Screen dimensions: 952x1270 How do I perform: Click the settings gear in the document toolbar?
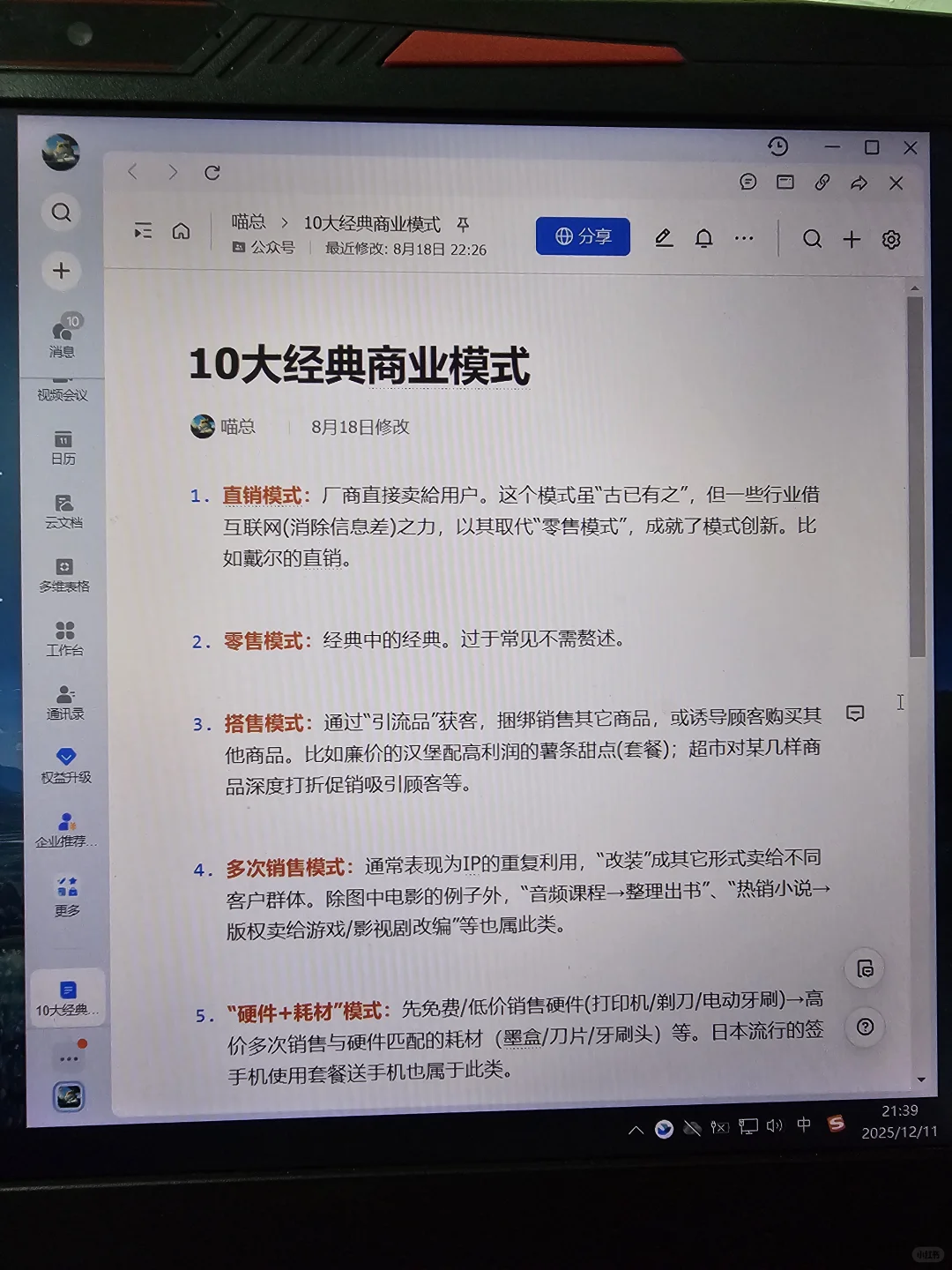[892, 238]
